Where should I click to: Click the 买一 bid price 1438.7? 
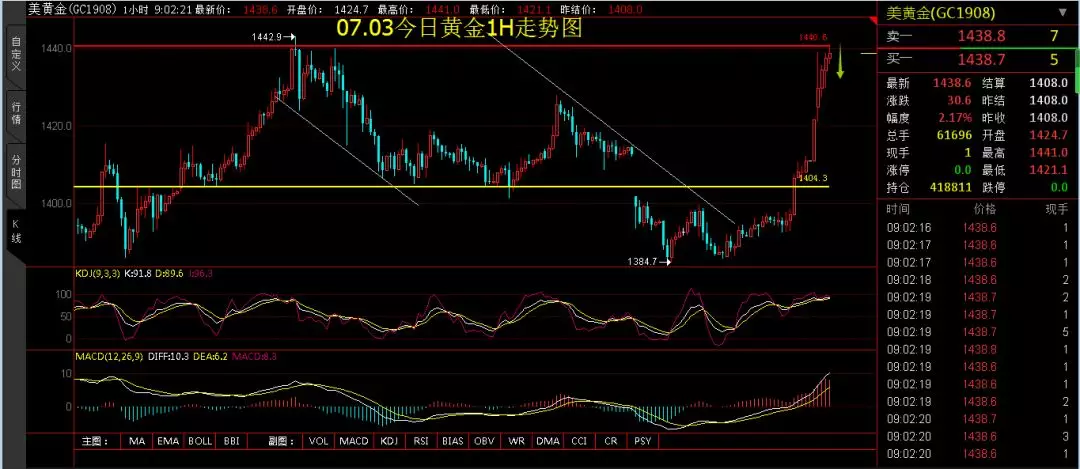point(980,60)
